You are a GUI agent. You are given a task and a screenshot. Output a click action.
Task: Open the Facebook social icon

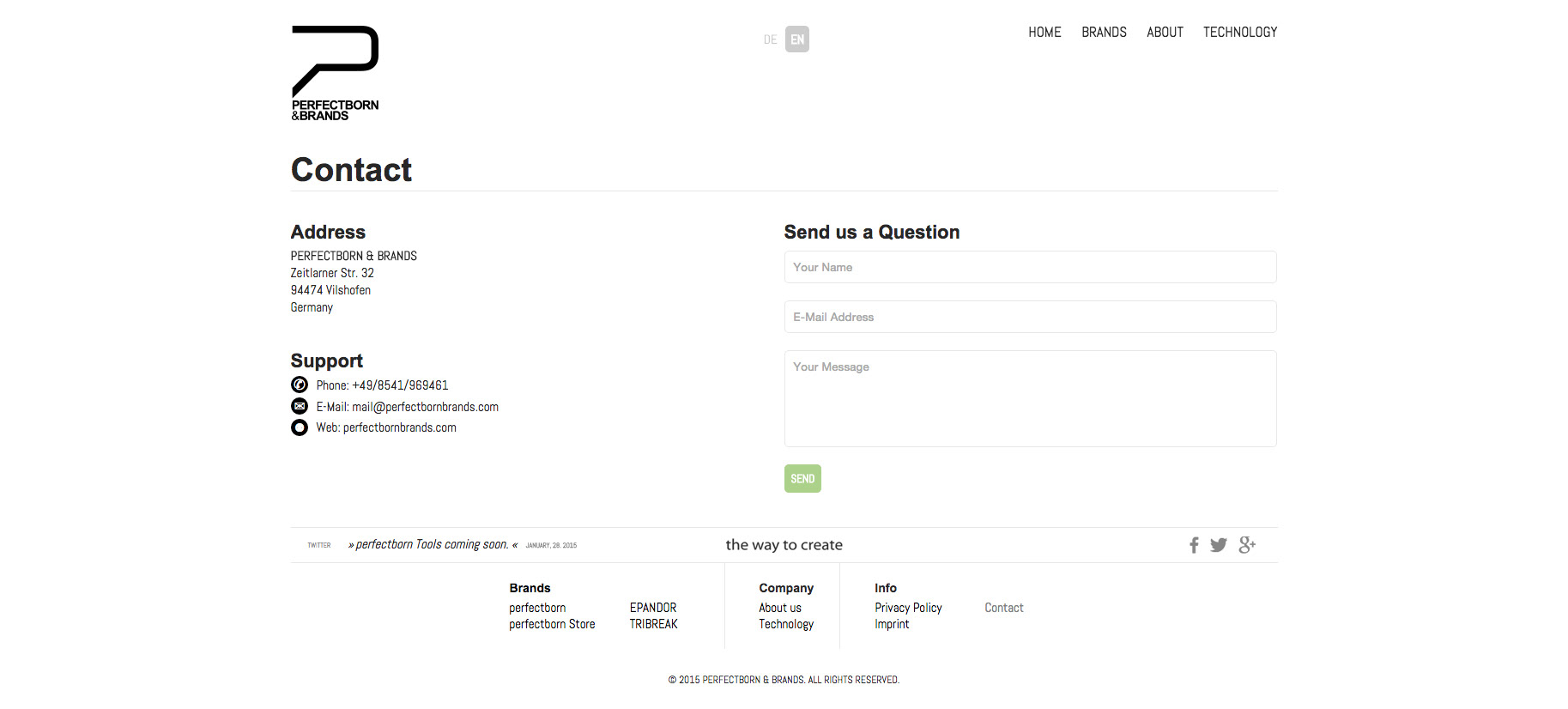pos(1194,545)
